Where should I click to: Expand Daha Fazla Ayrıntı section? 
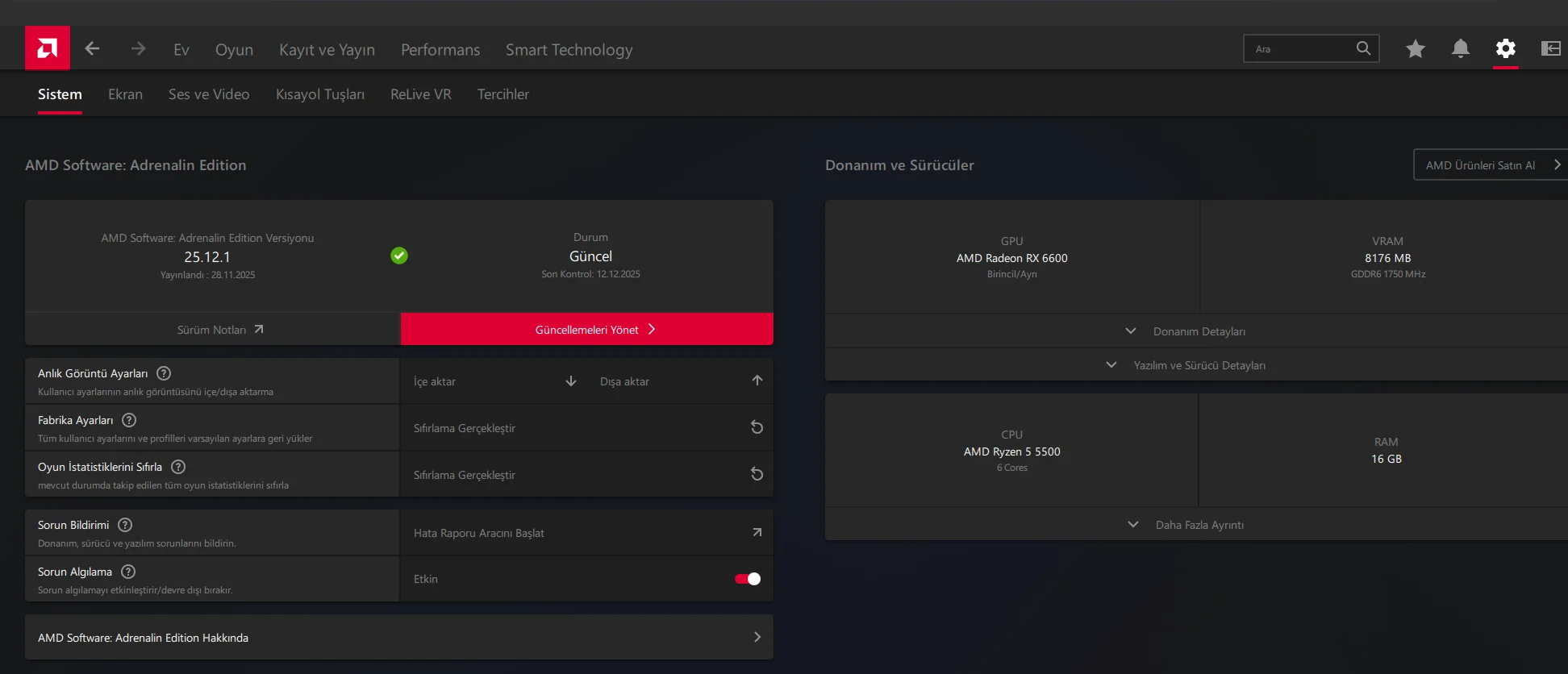[1196, 525]
